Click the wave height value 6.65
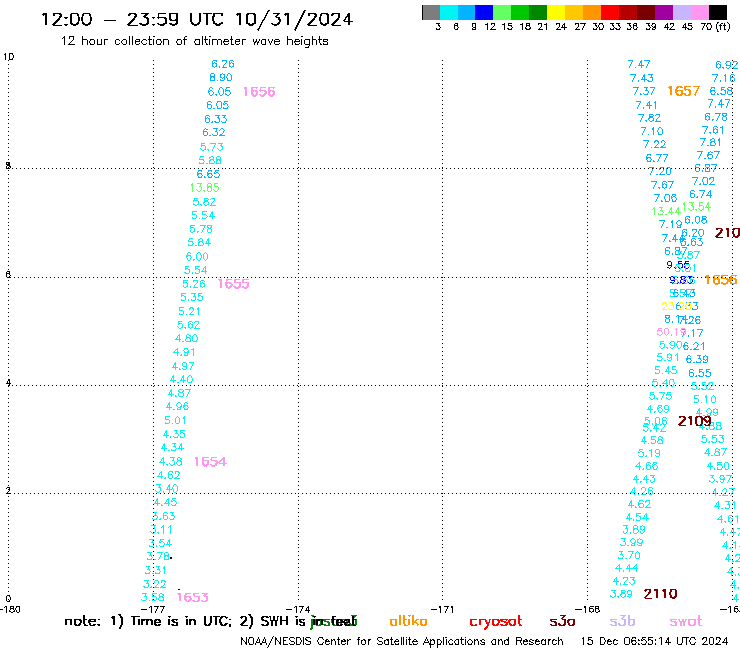The height and width of the screenshot is (650, 740). coord(208,174)
